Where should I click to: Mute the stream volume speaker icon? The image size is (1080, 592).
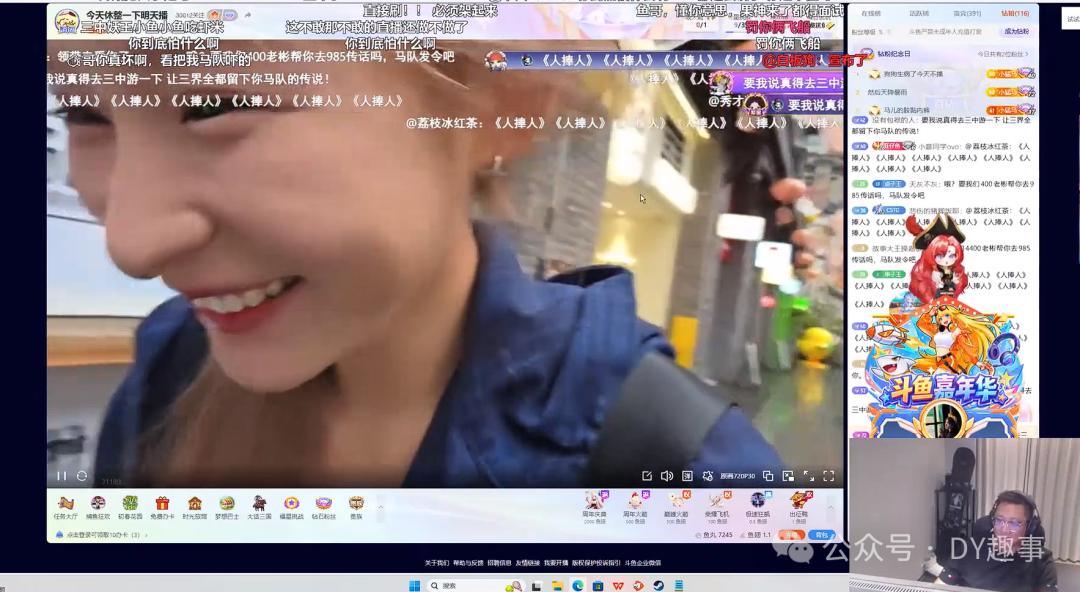pos(667,476)
